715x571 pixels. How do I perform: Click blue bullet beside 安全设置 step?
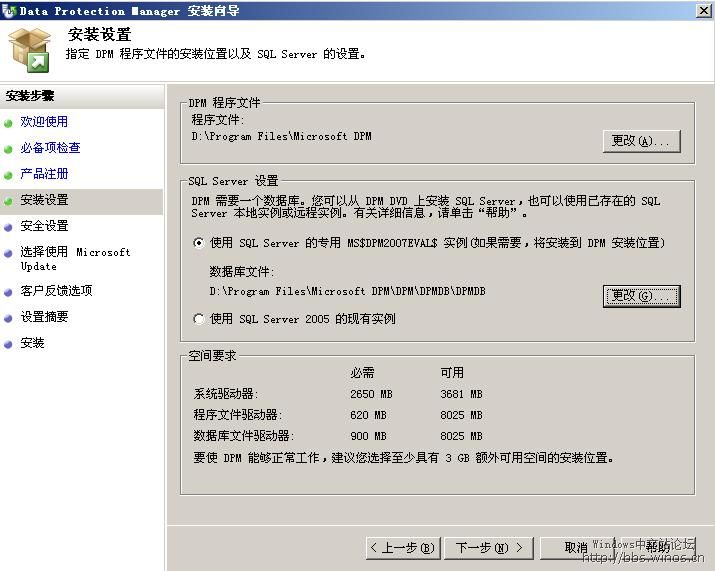coord(9,227)
